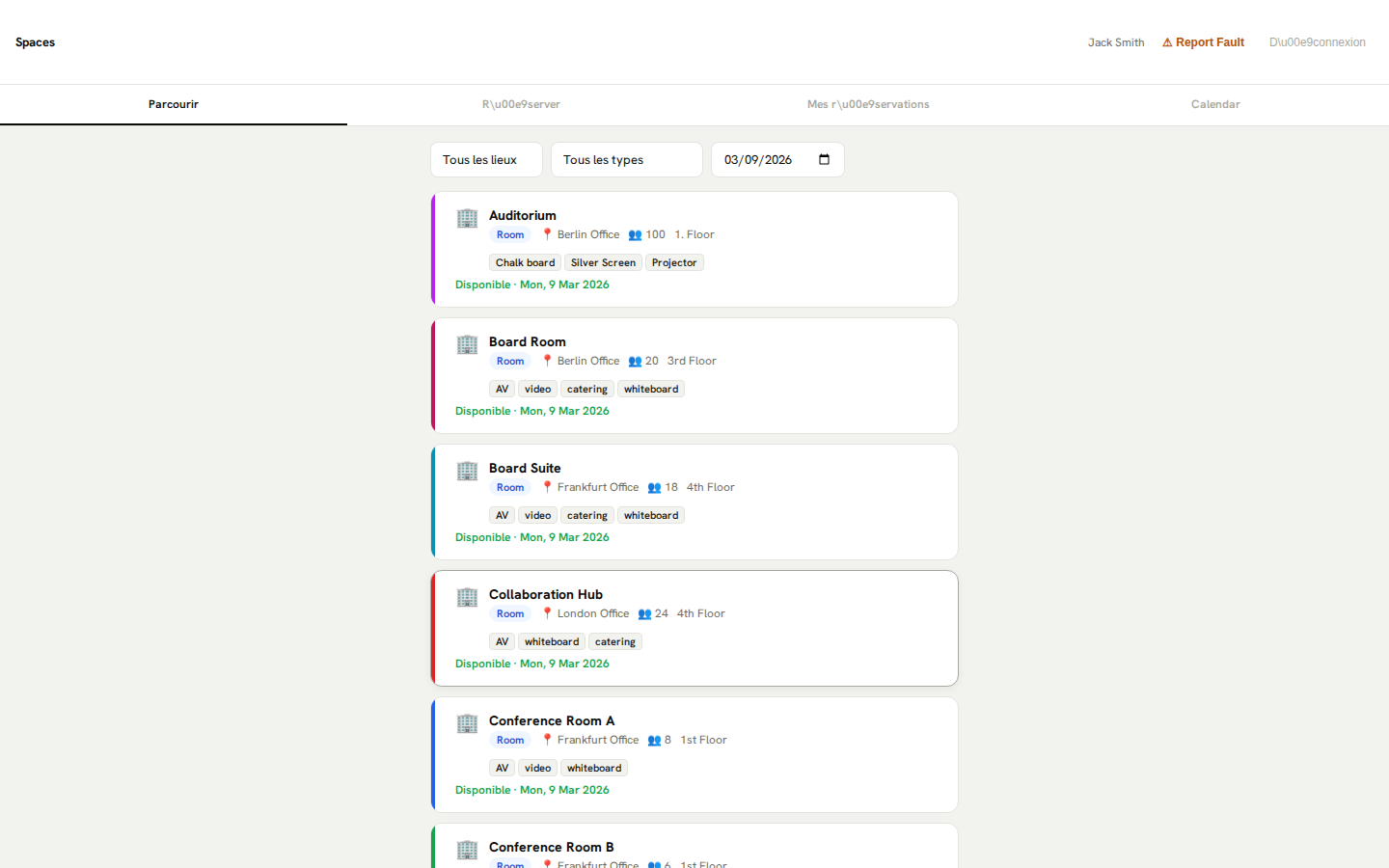Expand the Tous les types dropdown

coord(626,160)
